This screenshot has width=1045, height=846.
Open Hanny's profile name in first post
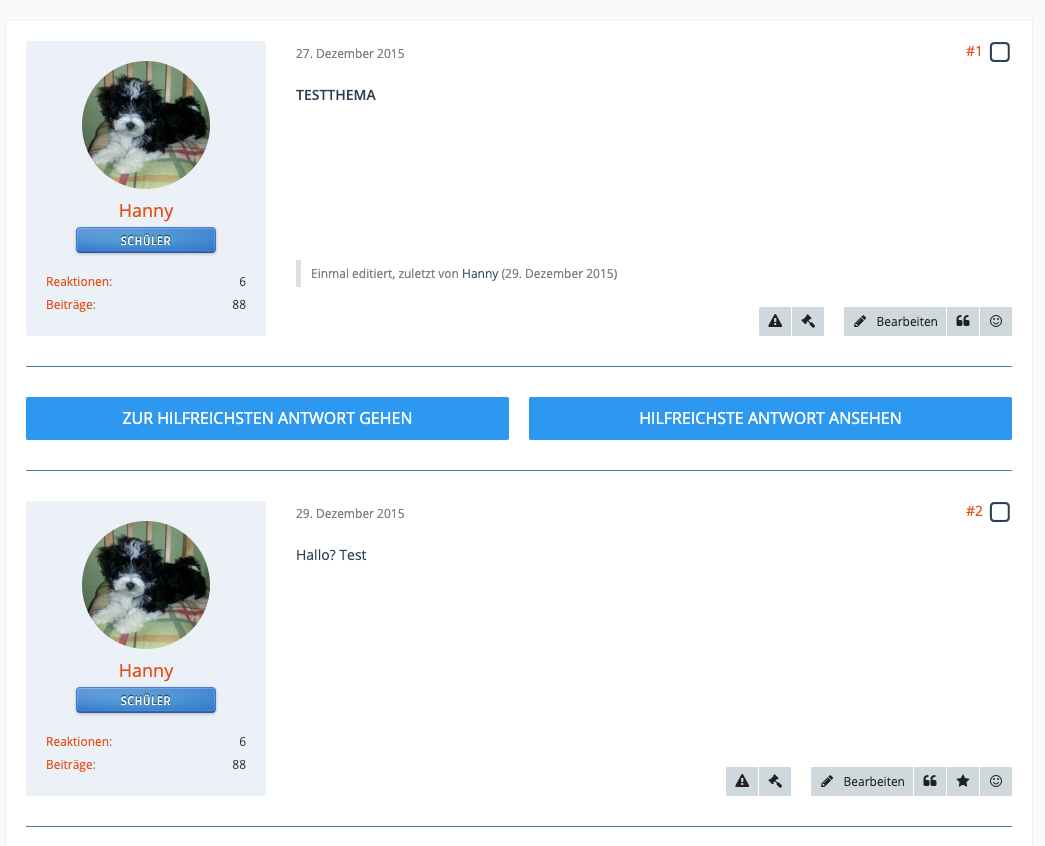tap(146, 211)
